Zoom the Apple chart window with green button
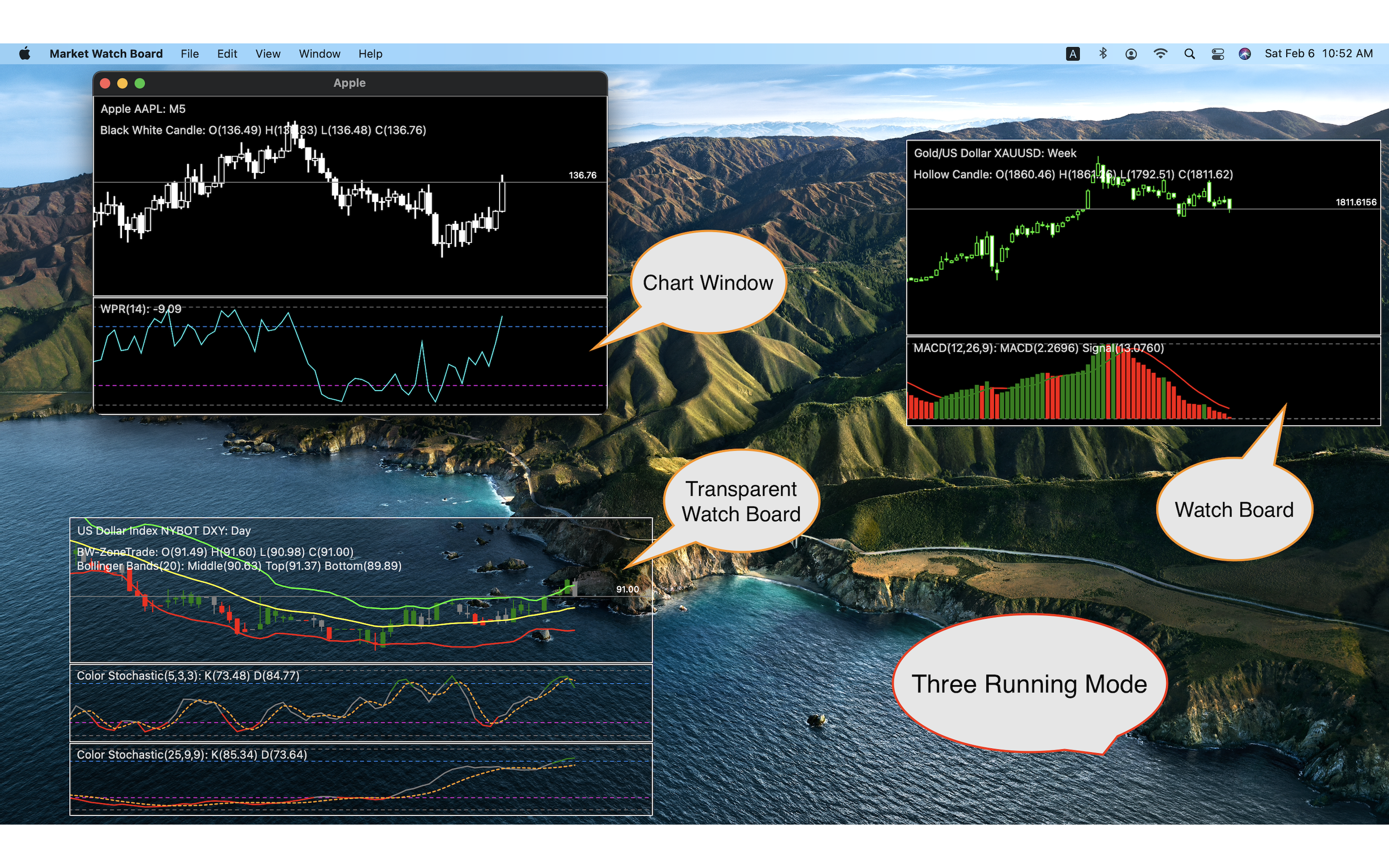 click(x=139, y=83)
